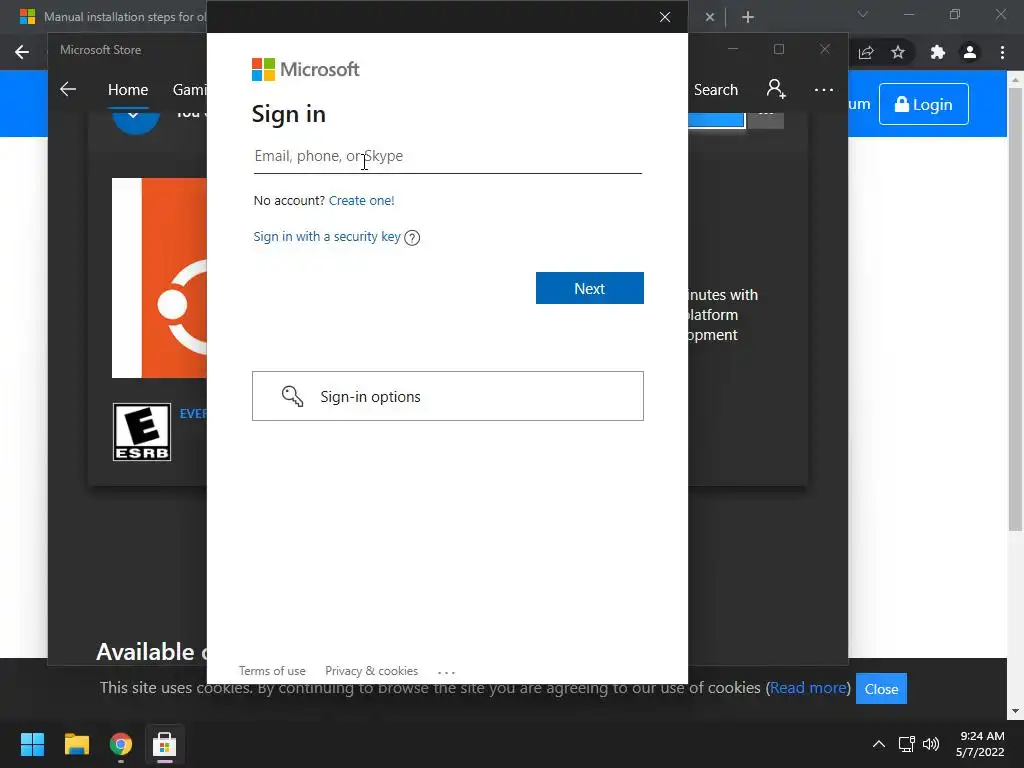Open Chrome tab search chevron
Image resolution: width=1024 pixels, height=768 pixels.
(x=863, y=14)
